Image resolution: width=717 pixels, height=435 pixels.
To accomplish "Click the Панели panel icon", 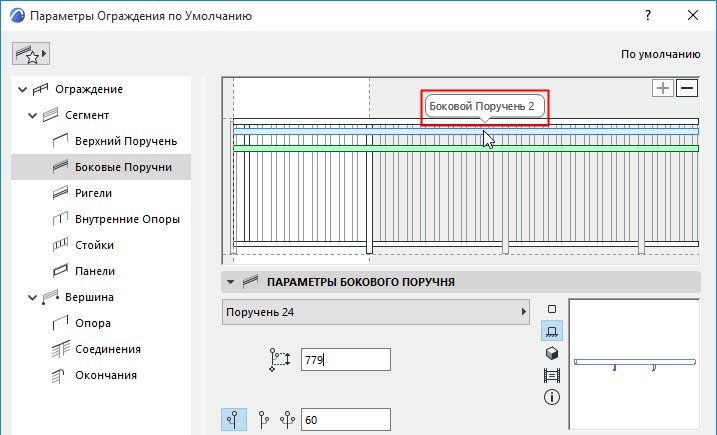I will (60, 271).
